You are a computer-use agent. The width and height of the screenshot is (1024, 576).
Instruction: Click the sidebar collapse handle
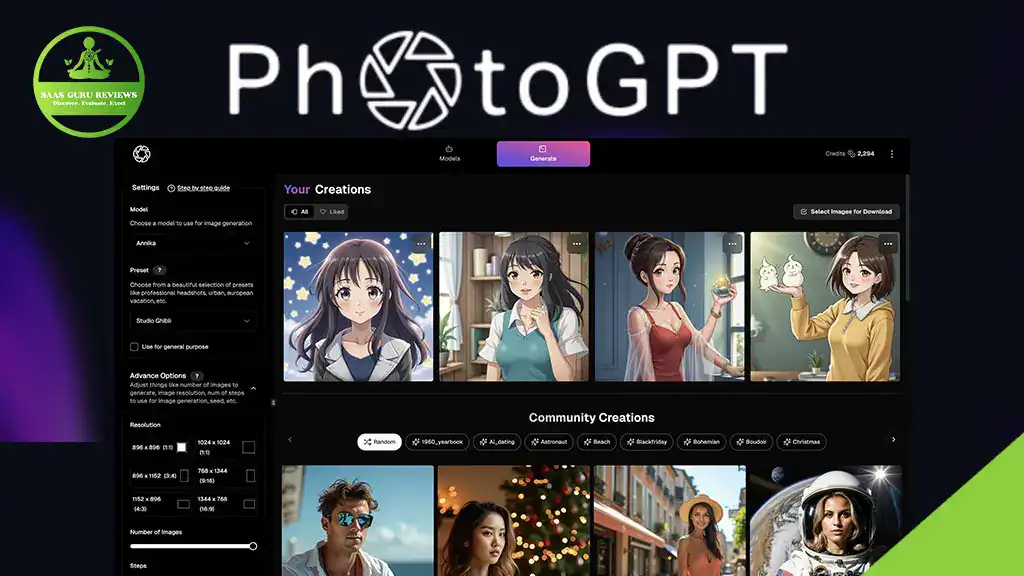[273, 402]
